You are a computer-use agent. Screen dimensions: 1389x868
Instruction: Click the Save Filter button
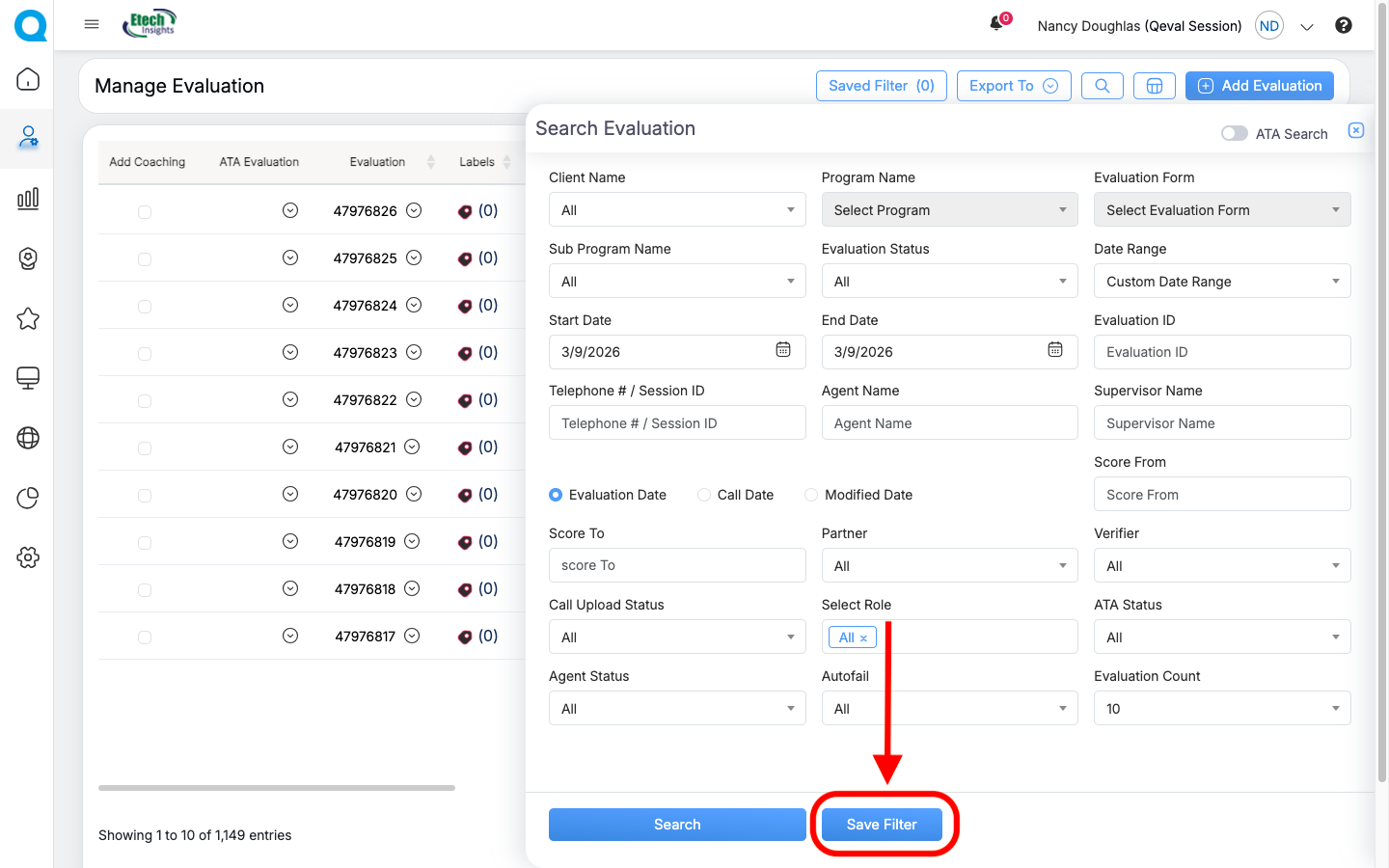[882, 825]
